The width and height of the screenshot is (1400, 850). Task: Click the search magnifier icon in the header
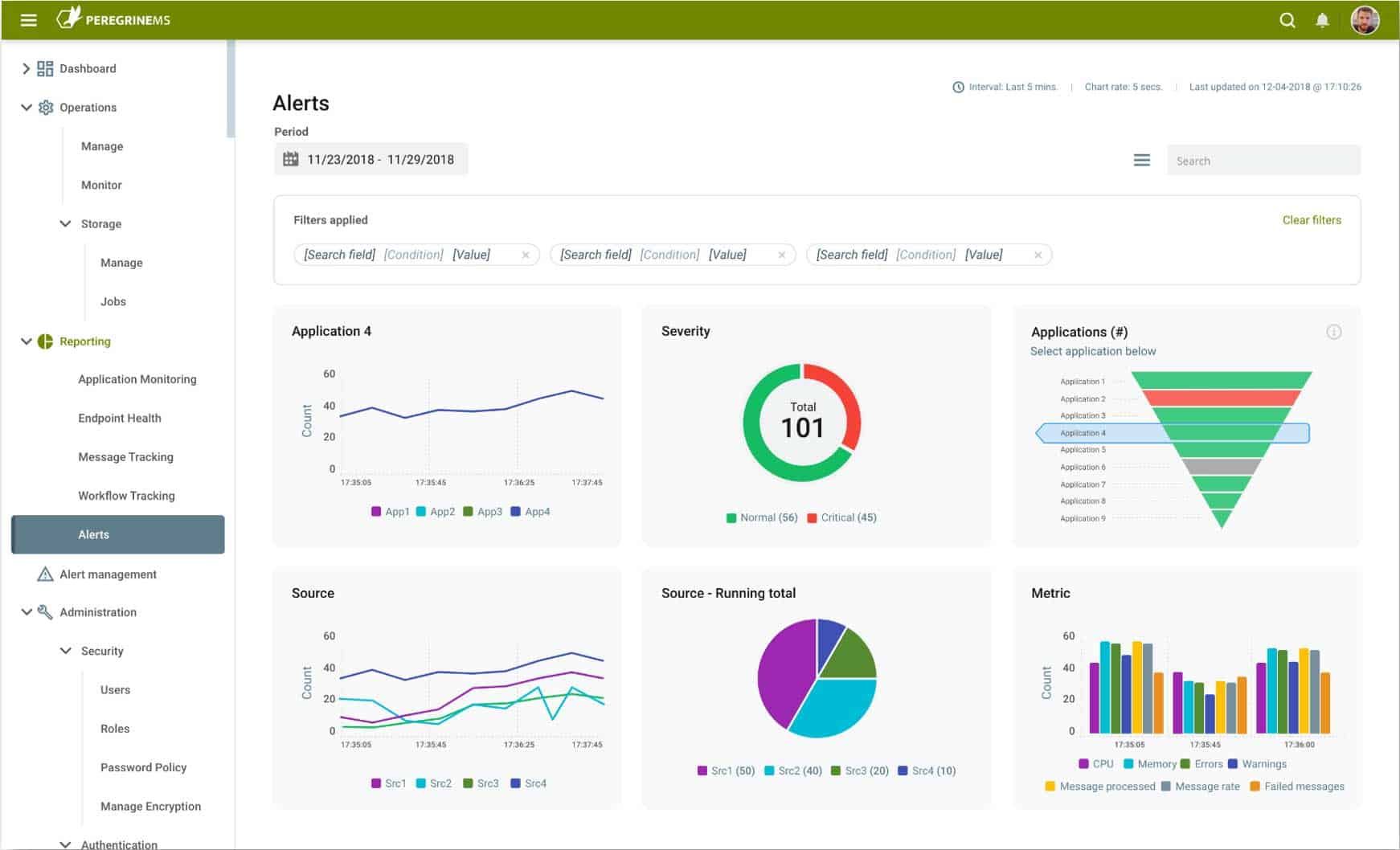[x=1287, y=20]
